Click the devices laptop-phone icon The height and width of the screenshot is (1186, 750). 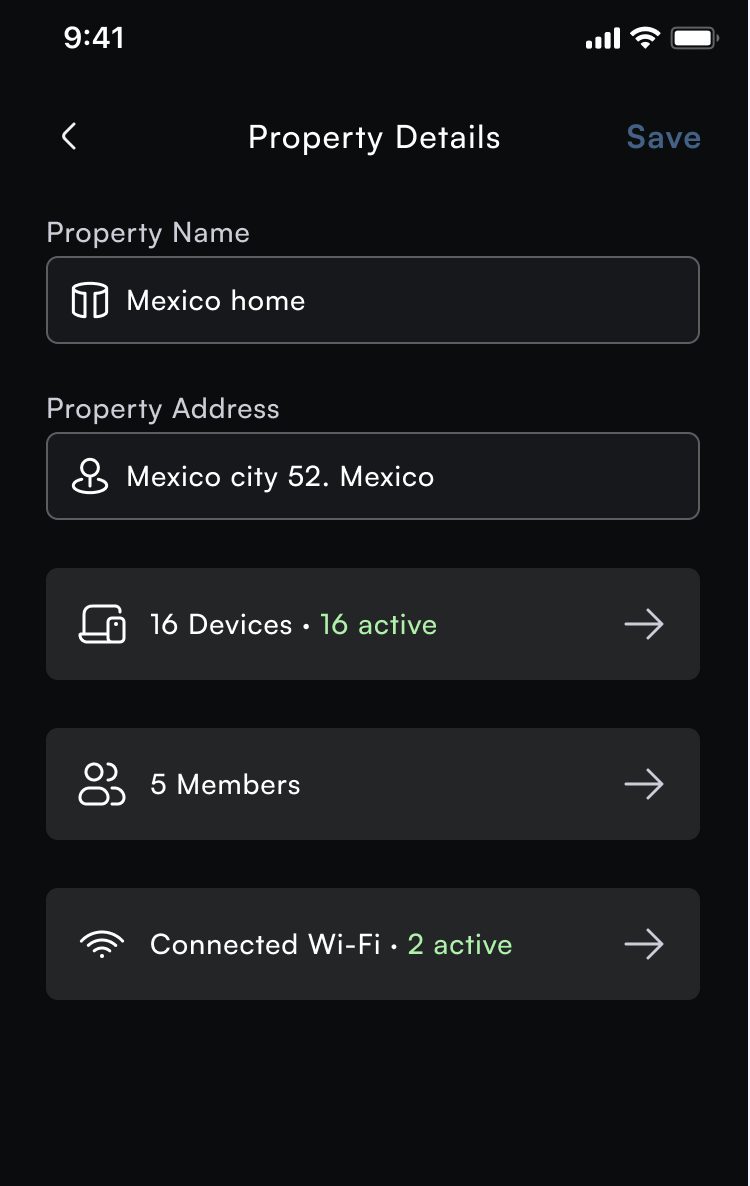coord(102,624)
